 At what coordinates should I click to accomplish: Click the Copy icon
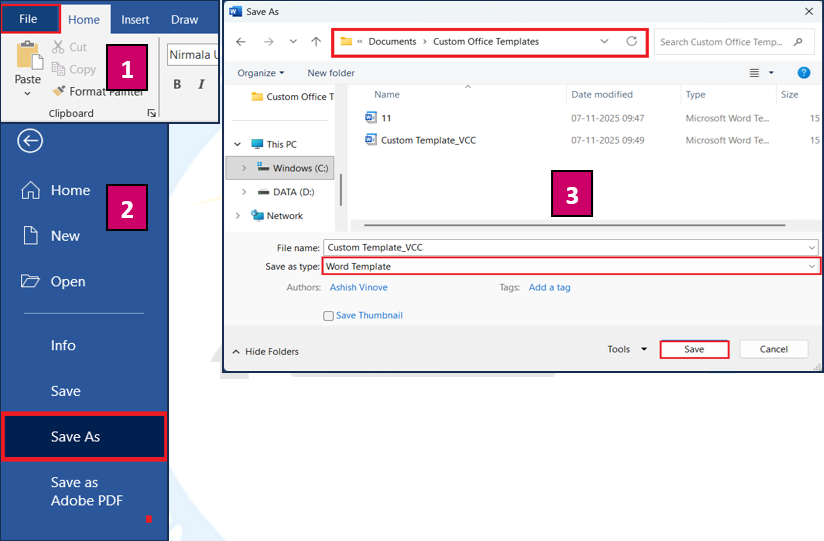(x=58, y=69)
